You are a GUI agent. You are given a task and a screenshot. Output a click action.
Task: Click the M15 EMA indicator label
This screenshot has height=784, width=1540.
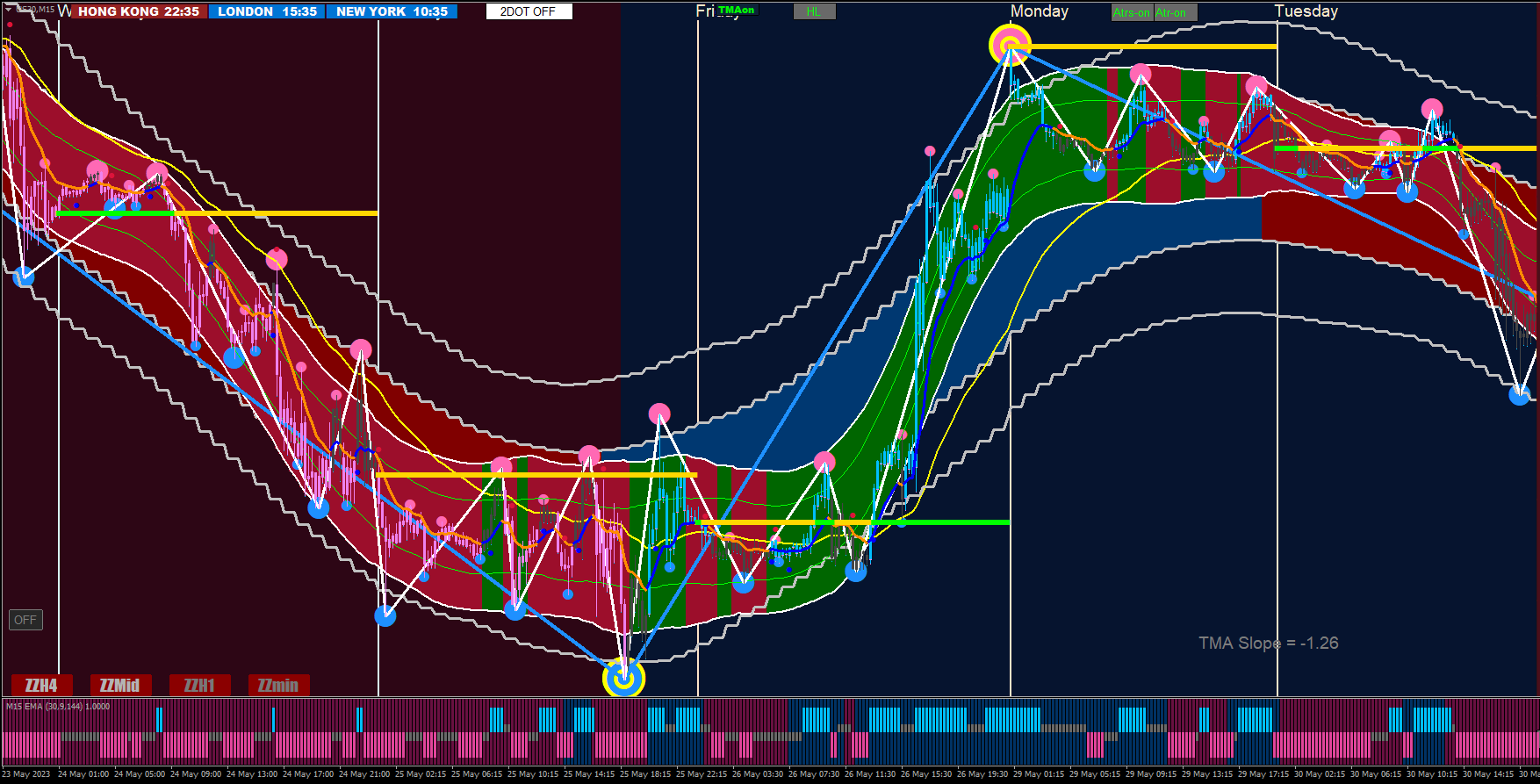(58, 706)
